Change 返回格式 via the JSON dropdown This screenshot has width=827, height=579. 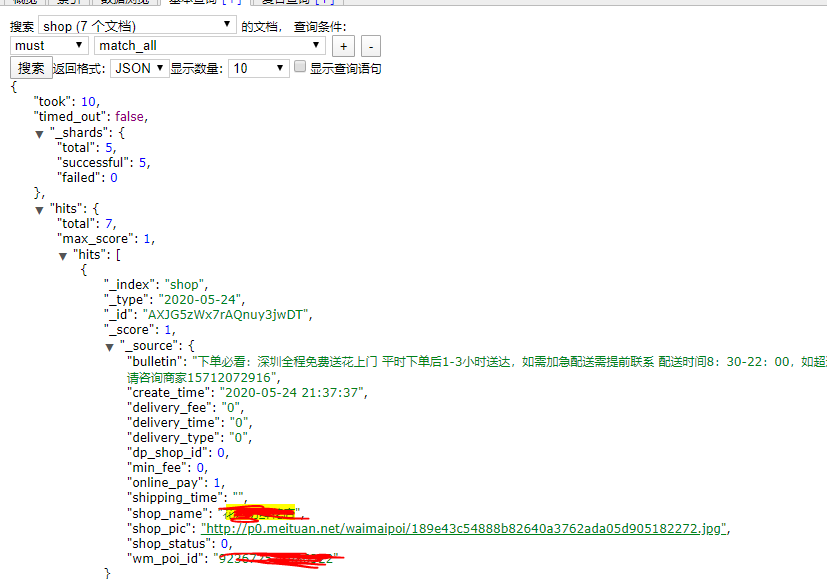pyautogui.click(x=138, y=67)
